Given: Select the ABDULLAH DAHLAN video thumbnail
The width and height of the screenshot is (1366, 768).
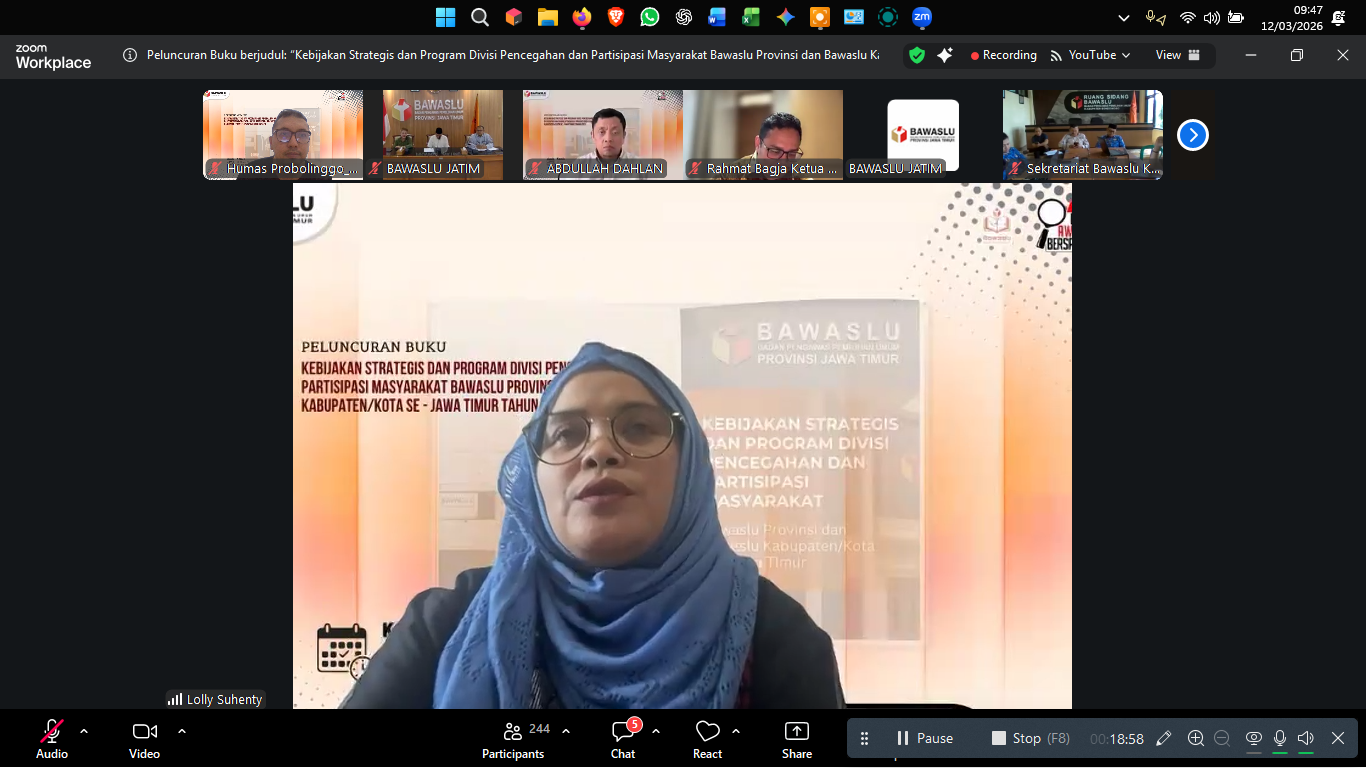Looking at the screenshot, I should [x=603, y=134].
